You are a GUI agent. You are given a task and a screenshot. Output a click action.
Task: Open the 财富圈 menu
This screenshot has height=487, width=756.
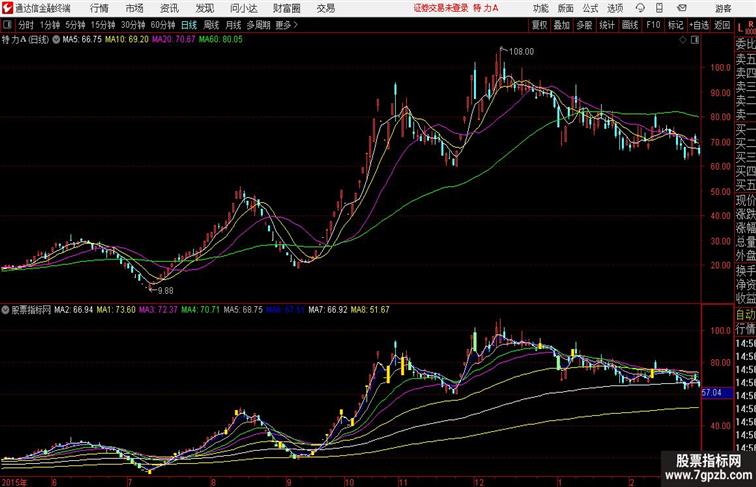coord(286,8)
